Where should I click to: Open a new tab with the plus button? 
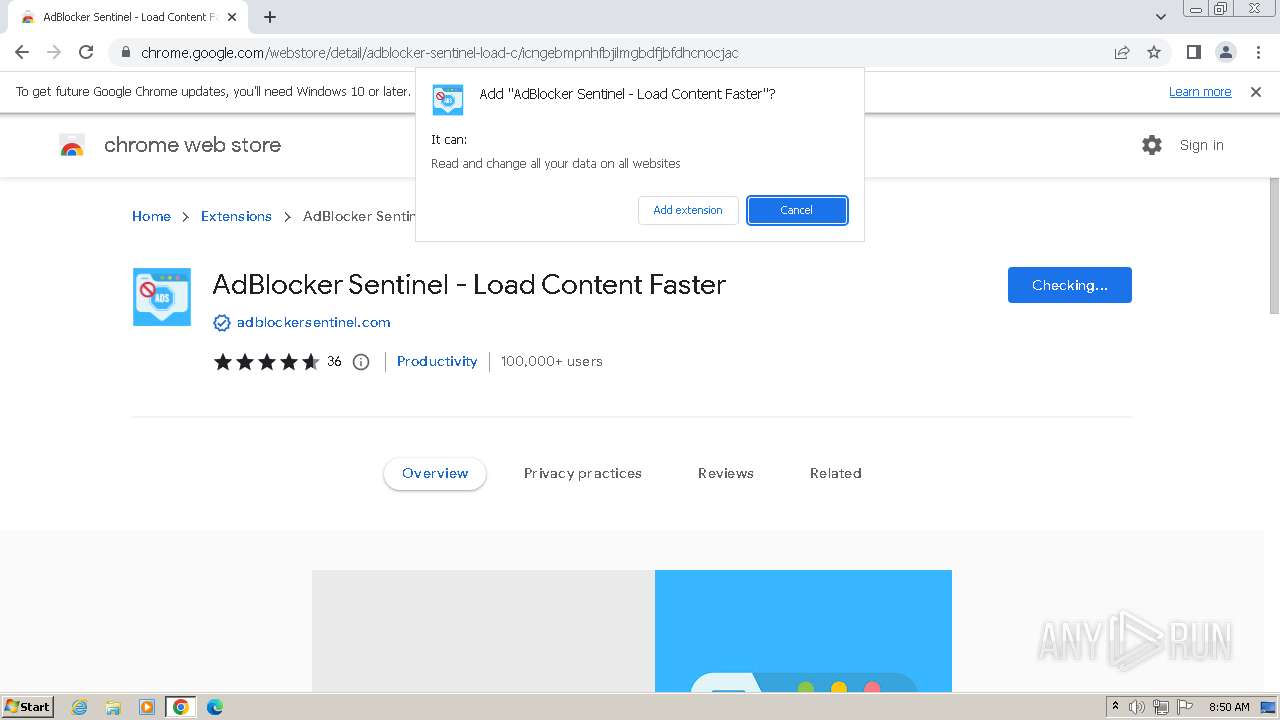point(270,17)
